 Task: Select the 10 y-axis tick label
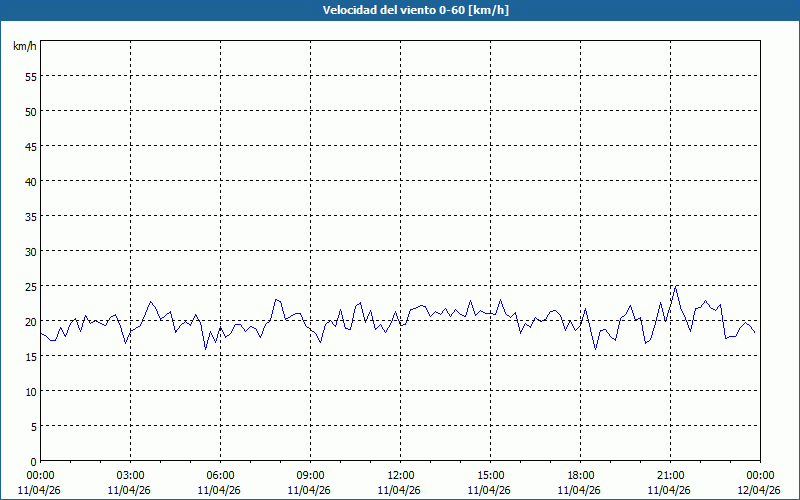[30, 391]
